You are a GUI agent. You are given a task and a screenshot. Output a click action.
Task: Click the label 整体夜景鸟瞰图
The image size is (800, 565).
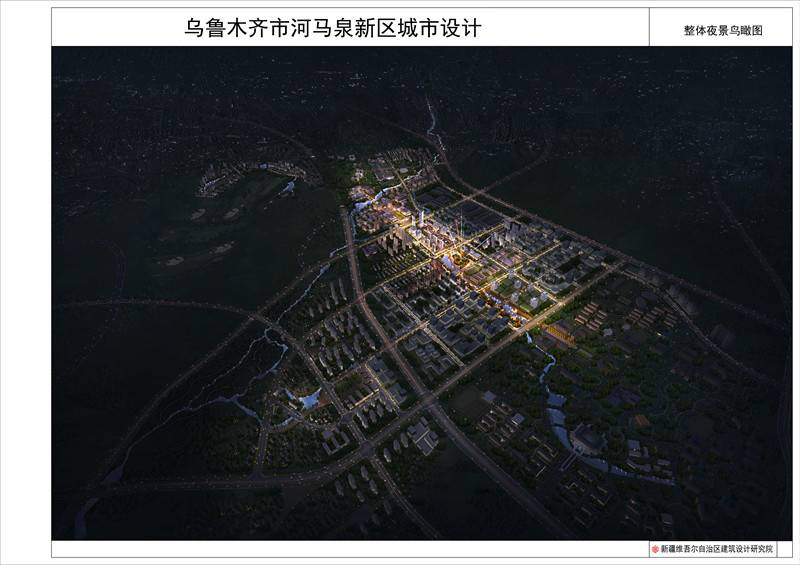click(723, 31)
